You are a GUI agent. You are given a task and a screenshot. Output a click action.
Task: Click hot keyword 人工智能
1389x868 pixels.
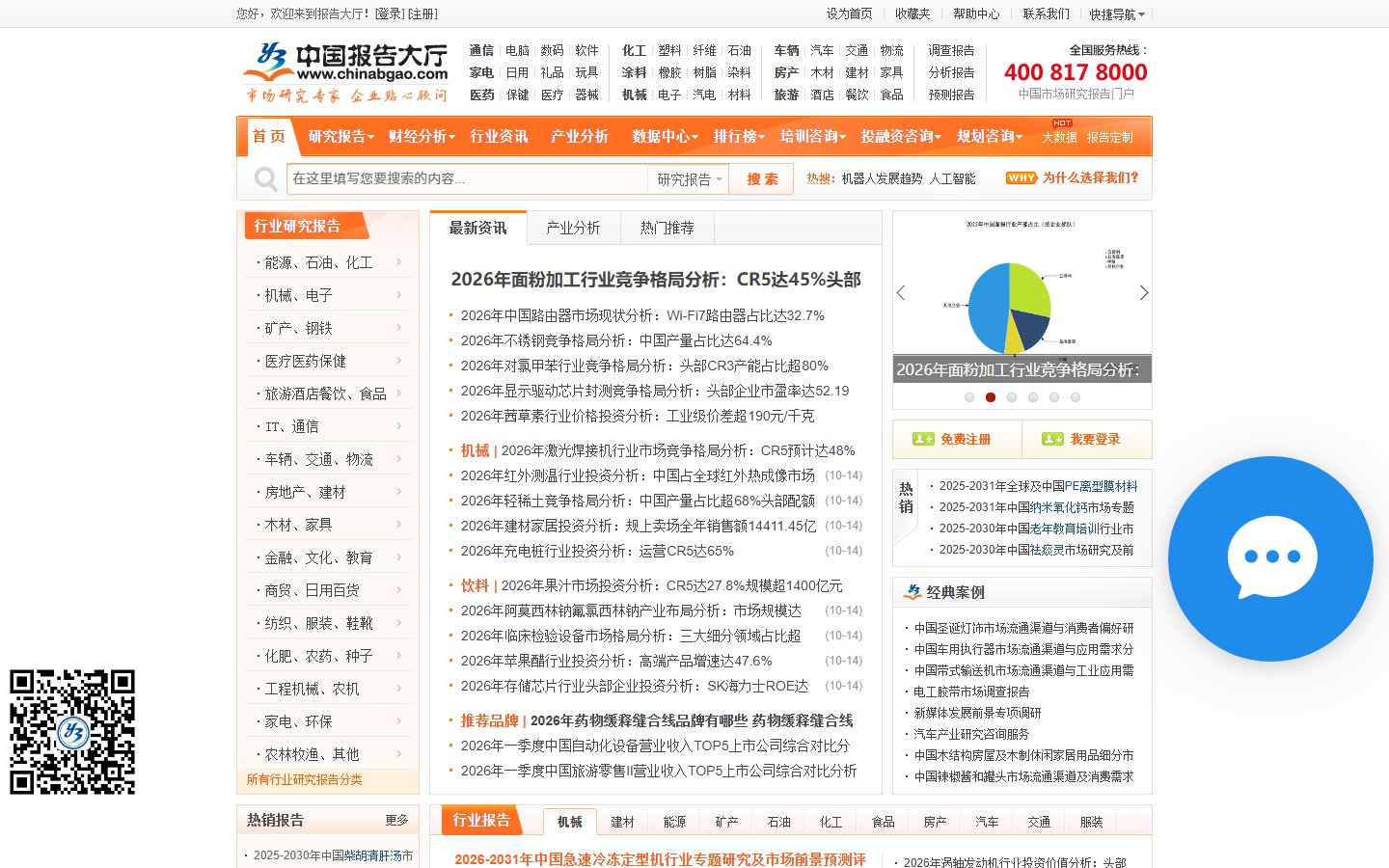(x=952, y=178)
